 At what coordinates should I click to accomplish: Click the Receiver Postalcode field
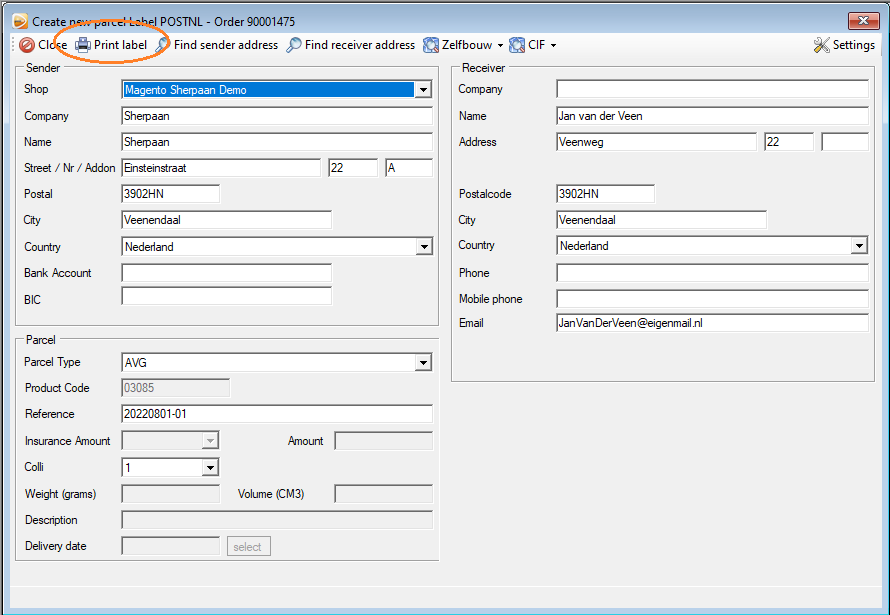point(605,194)
